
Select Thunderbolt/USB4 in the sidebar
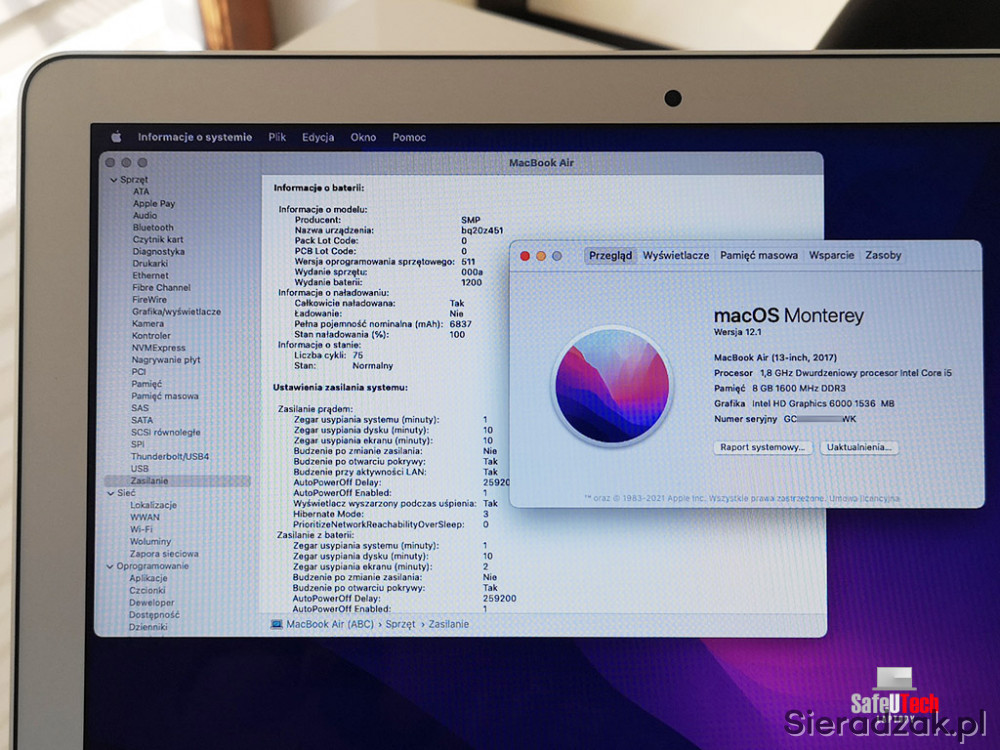point(170,457)
